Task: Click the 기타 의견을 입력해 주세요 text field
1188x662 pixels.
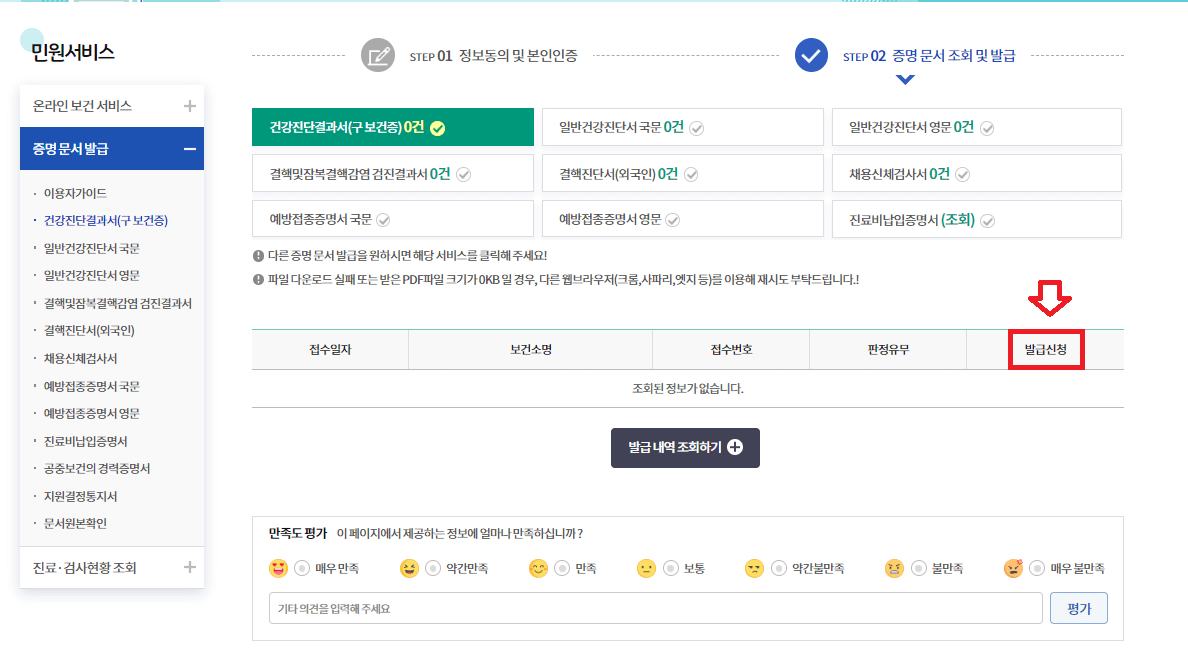Action: coord(656,608)
